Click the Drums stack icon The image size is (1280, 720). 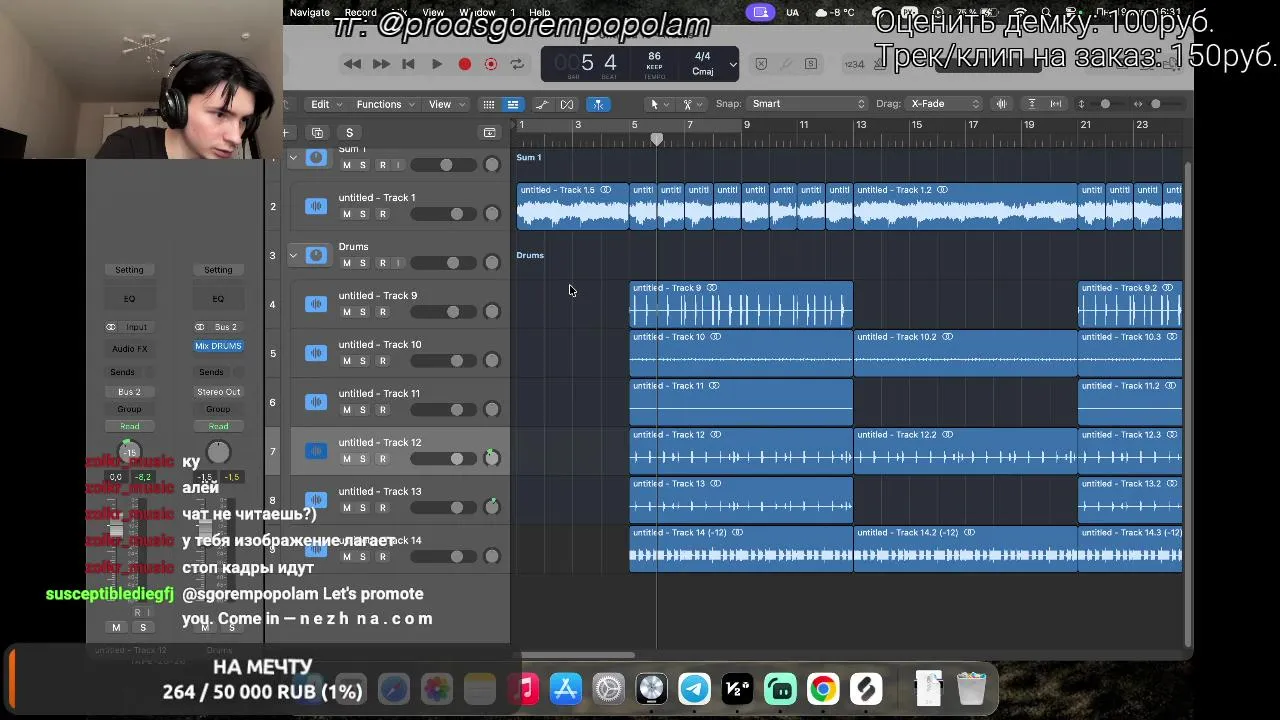click(x=316, y=255)
